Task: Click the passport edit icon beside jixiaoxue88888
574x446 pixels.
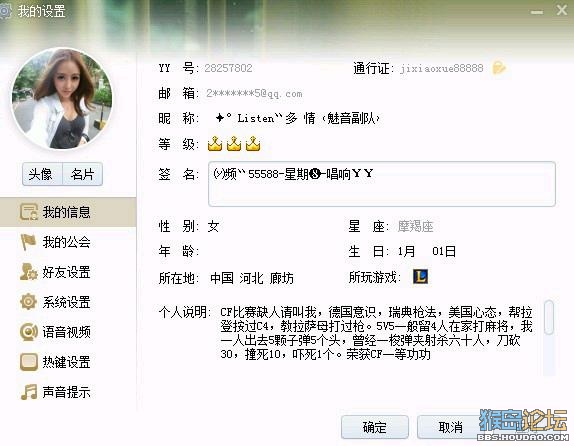Action: (499, 68)
